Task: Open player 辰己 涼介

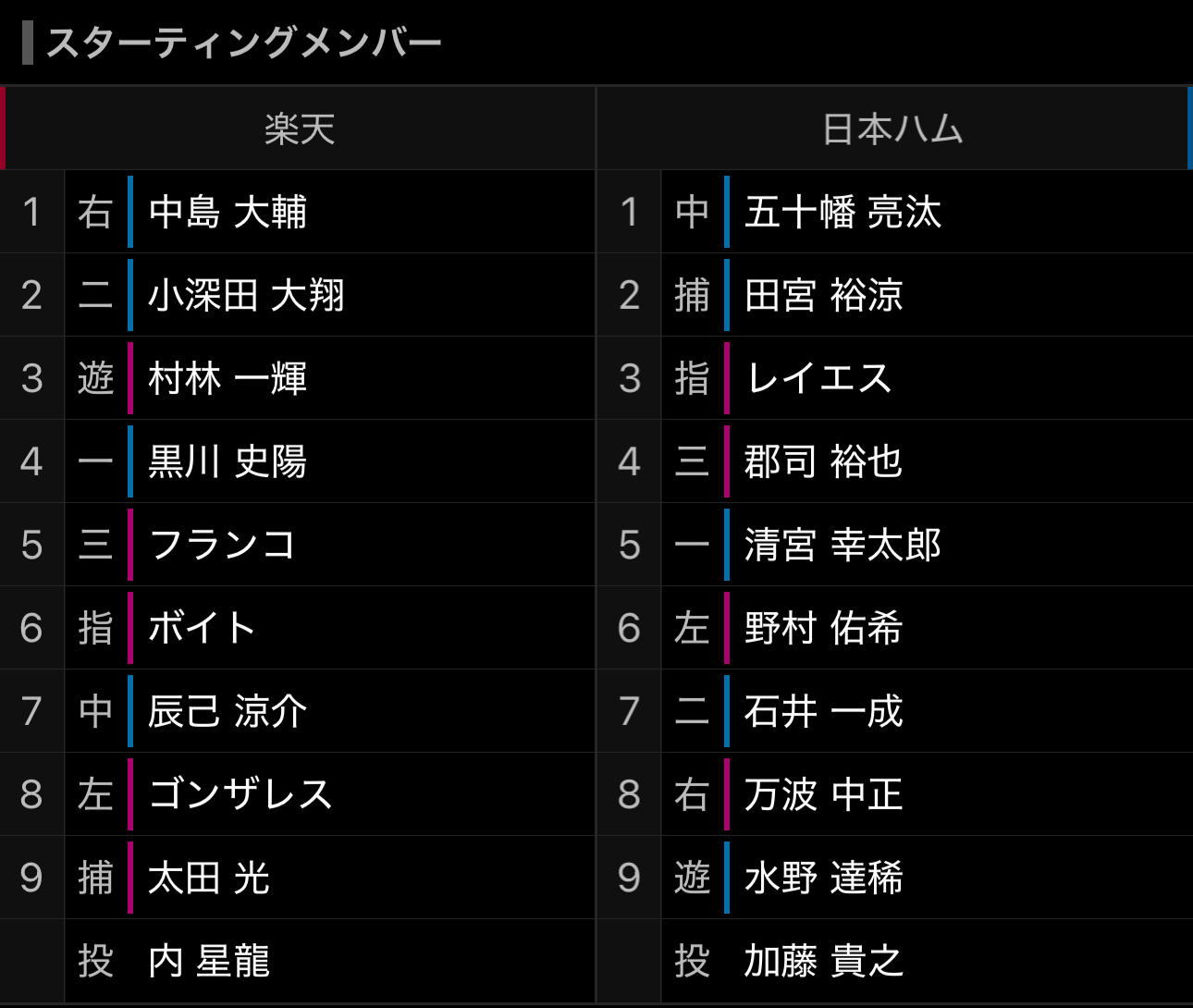Action: (x=228, y=711)
